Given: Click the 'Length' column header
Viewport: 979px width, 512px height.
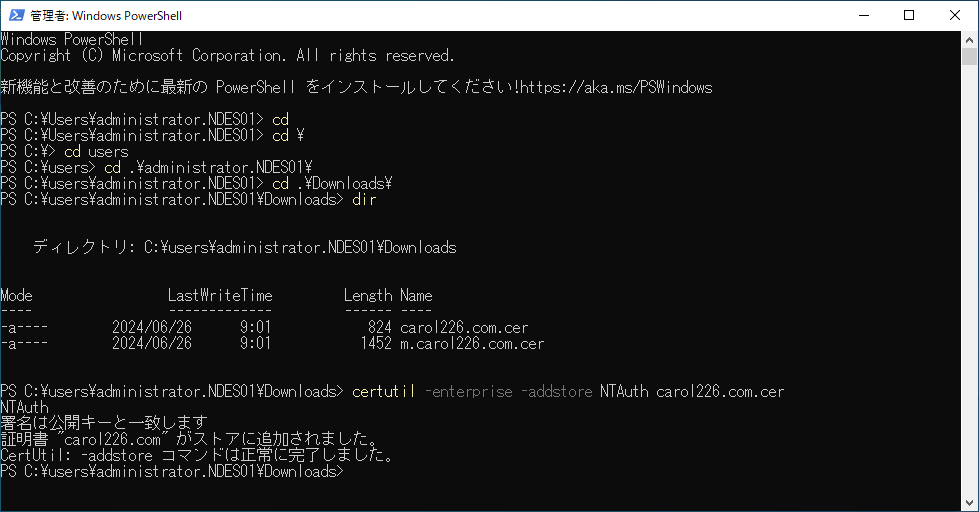Looking at the screenshot, I should (x=368, y=295).
